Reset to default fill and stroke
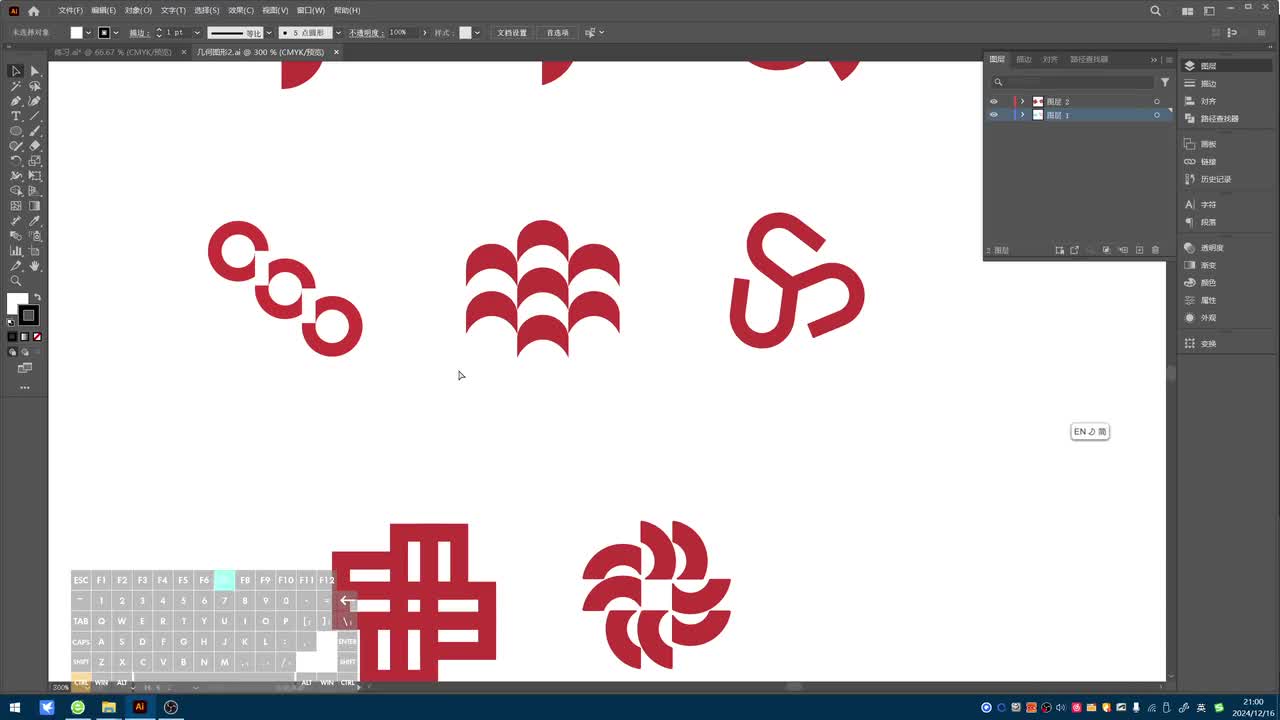 click(x=11, y=322)
